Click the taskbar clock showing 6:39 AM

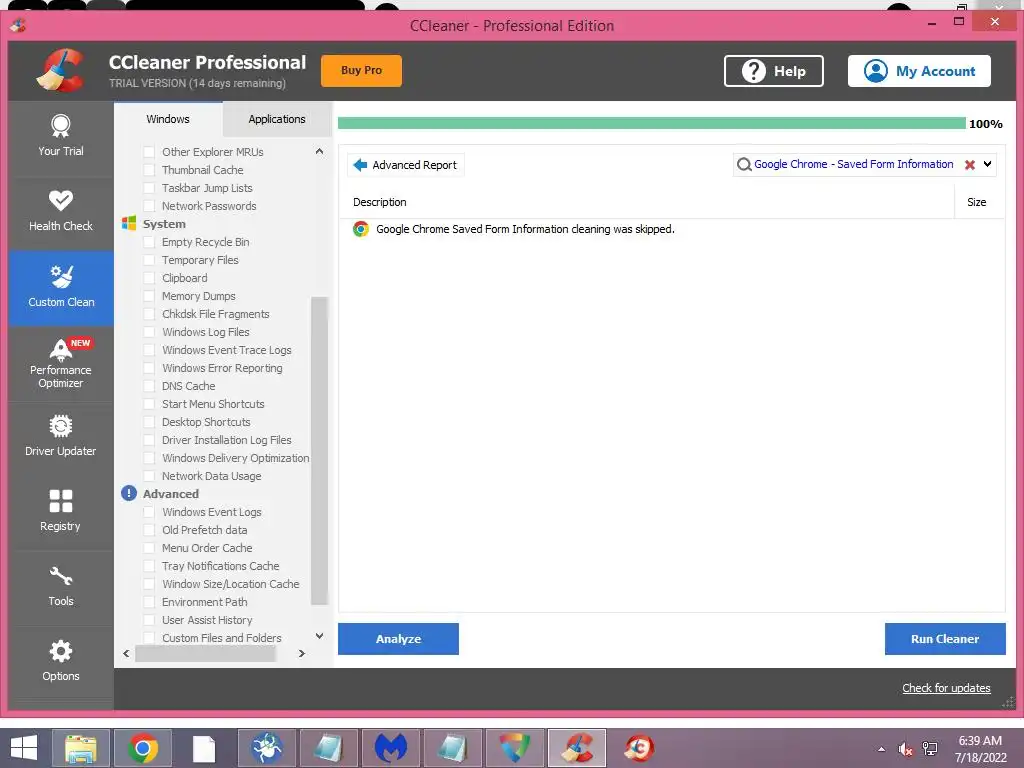(980, 749)
